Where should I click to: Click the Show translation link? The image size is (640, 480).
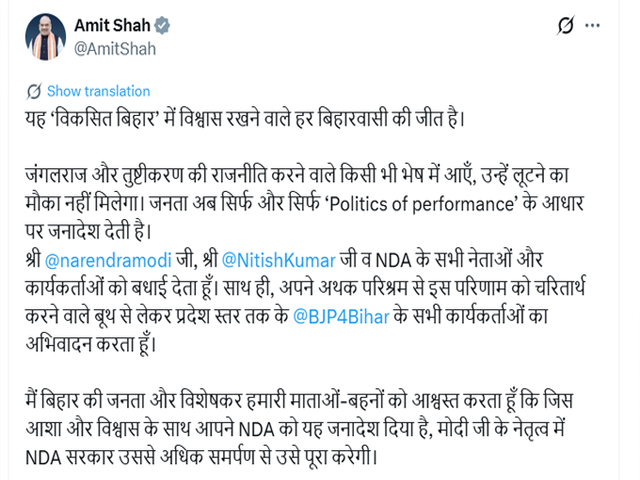coord(98,91)
